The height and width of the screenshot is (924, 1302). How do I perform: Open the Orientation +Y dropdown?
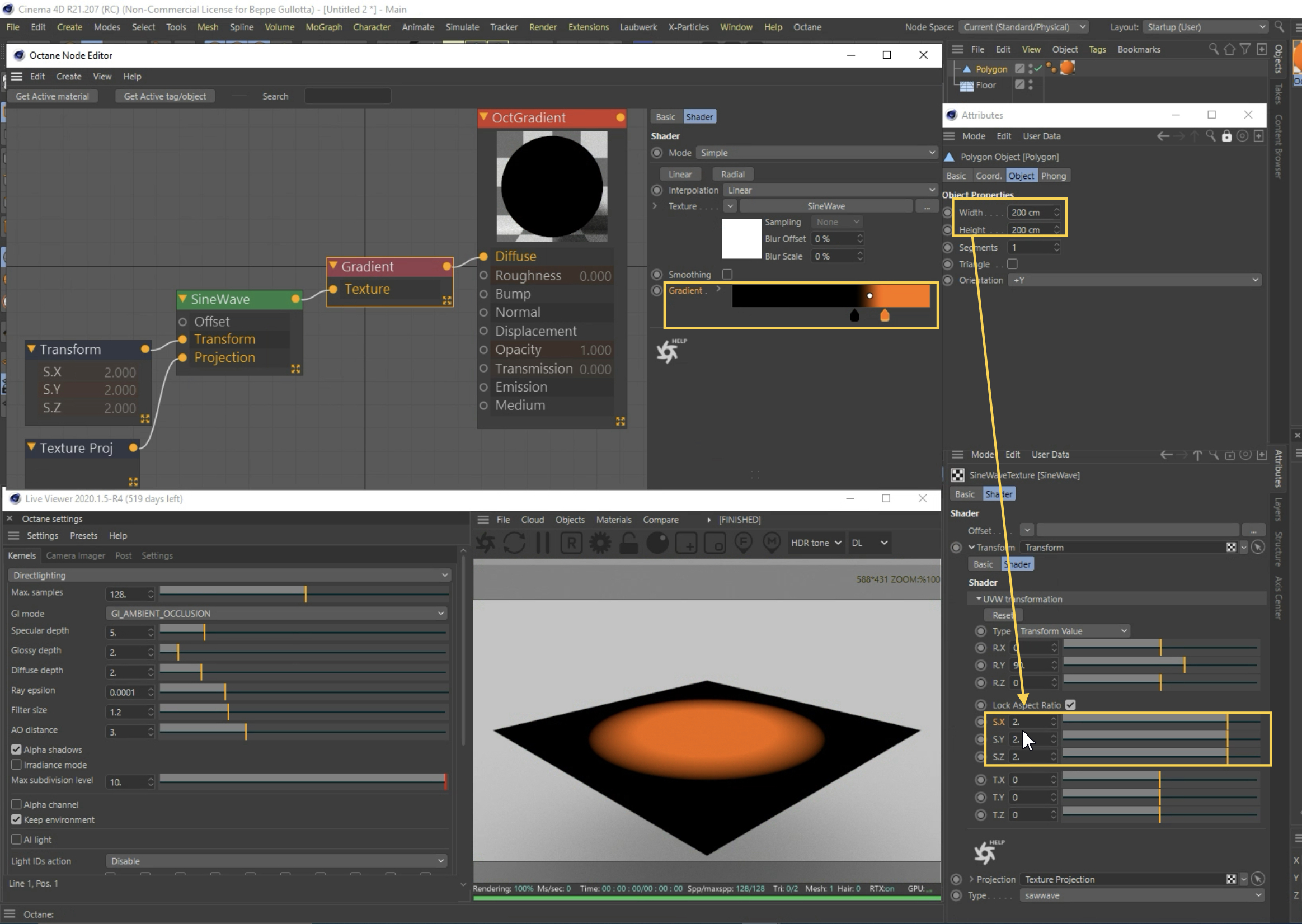1135,280
